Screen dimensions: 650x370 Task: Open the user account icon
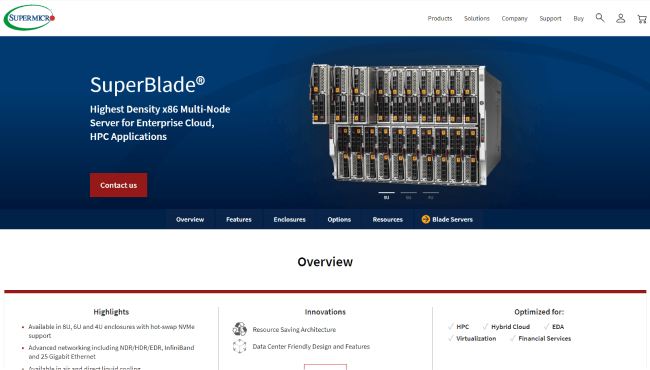click(x=621, y=18)
